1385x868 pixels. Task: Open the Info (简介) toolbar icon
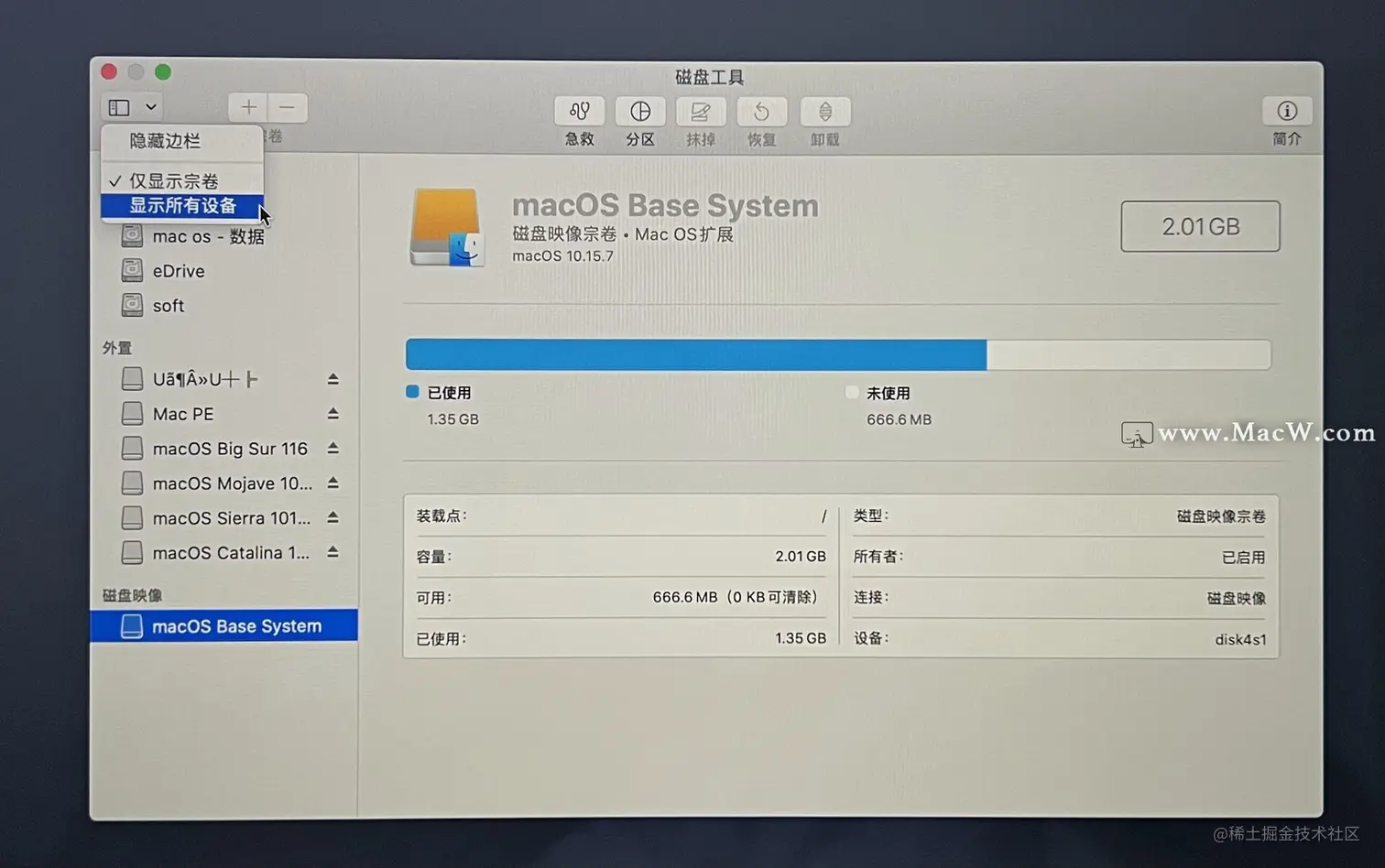click(1287, 111)
